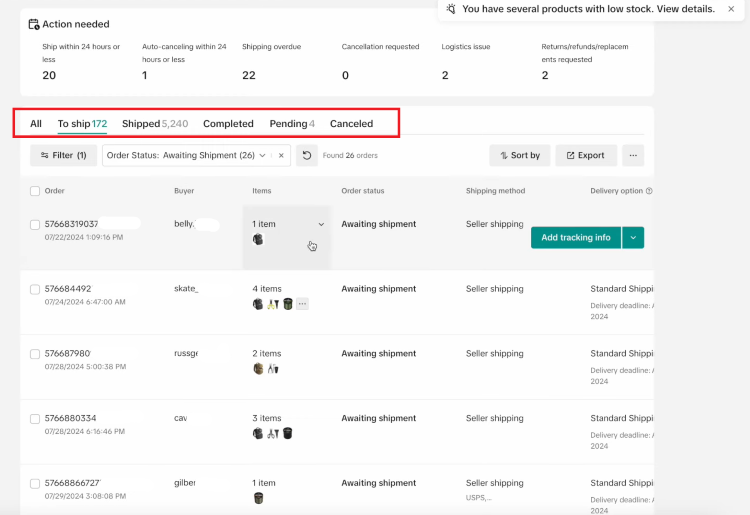Open order number 5766880334
Image resolution: width=750 pixels, height=515 pixels.
click(x=70, y=418)
